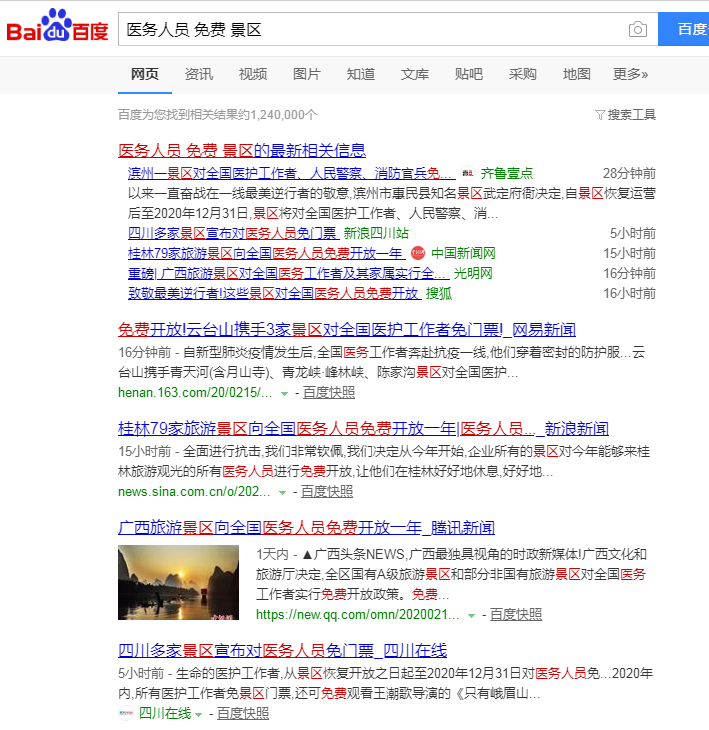Switch to the 采购 tab
Image resolution: width=709 pixels, height=730 pixels.
pos(523,74)
